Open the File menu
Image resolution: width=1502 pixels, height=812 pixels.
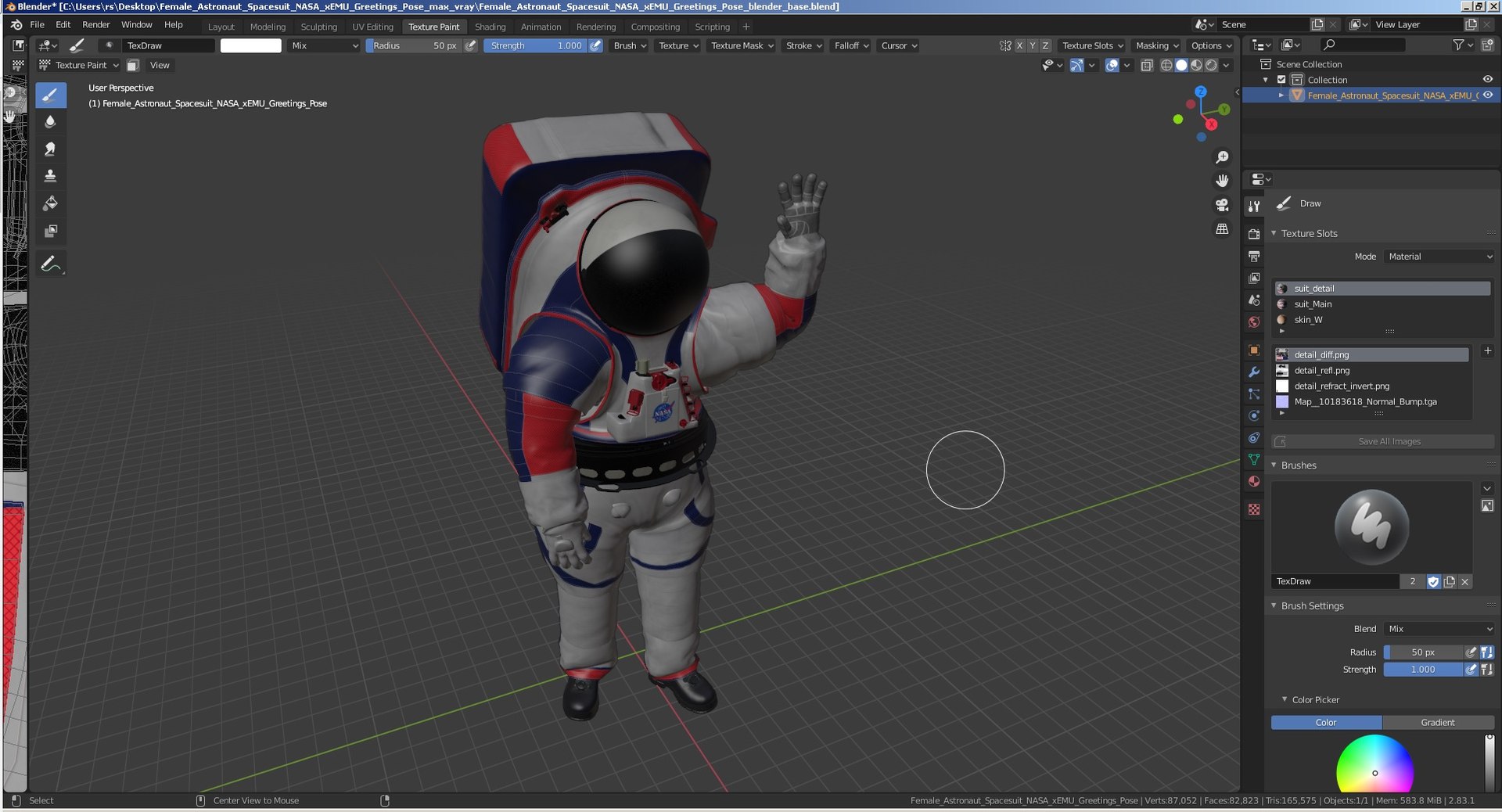point(37,25)
